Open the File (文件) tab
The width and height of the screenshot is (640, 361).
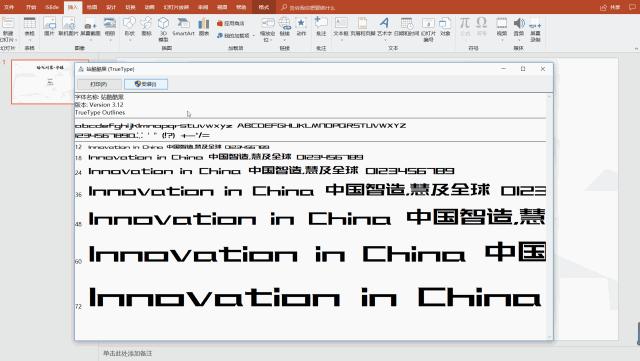[x=9, y=7]
